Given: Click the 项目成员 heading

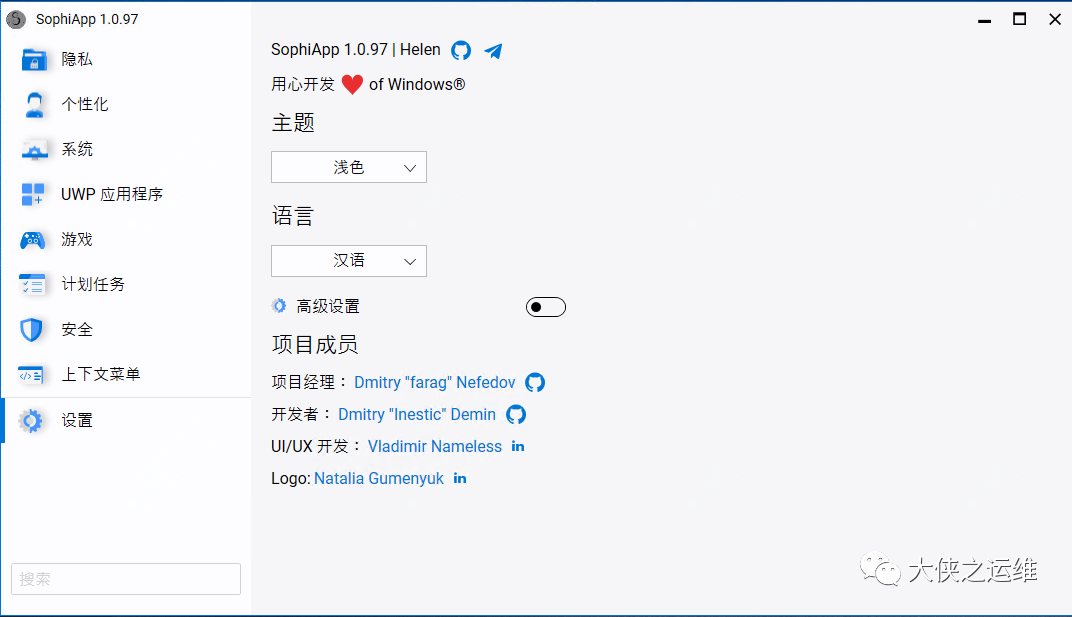Looking at the screenshot, I should pos(314,344).
